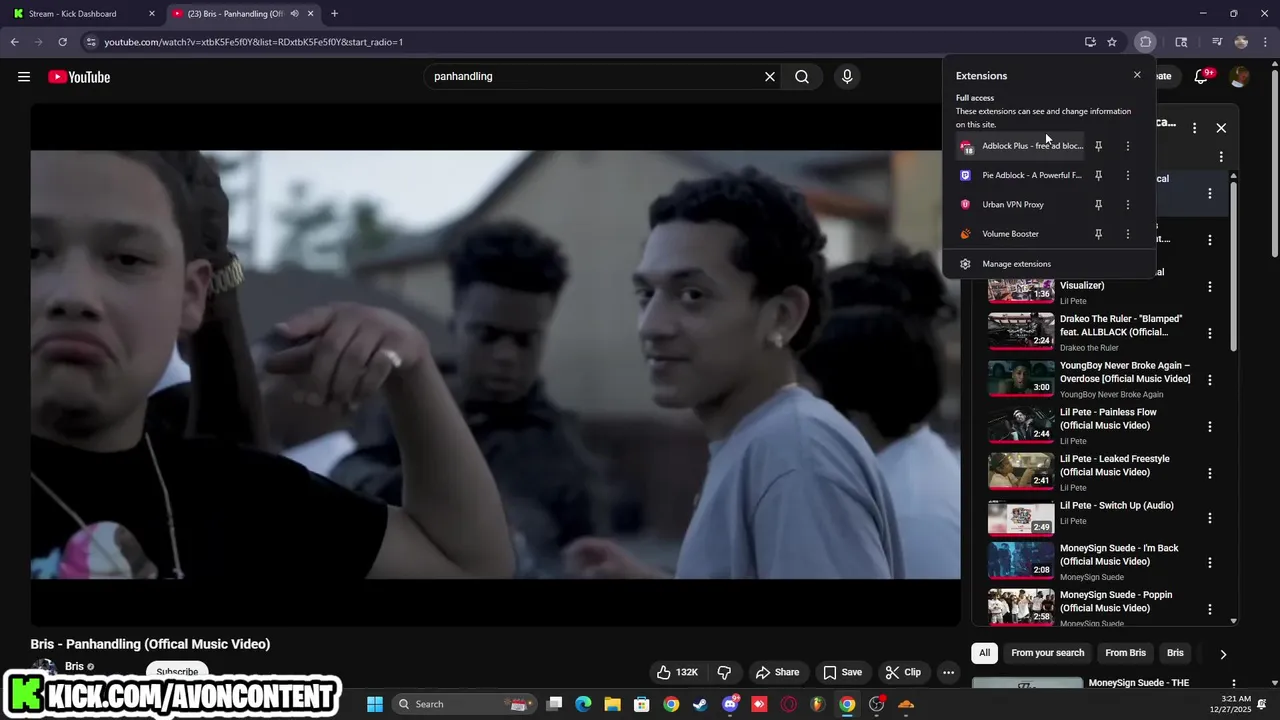1280x720 pixels.
Task: Open Steam from the taskbar
Action: (x=700, y=704)
